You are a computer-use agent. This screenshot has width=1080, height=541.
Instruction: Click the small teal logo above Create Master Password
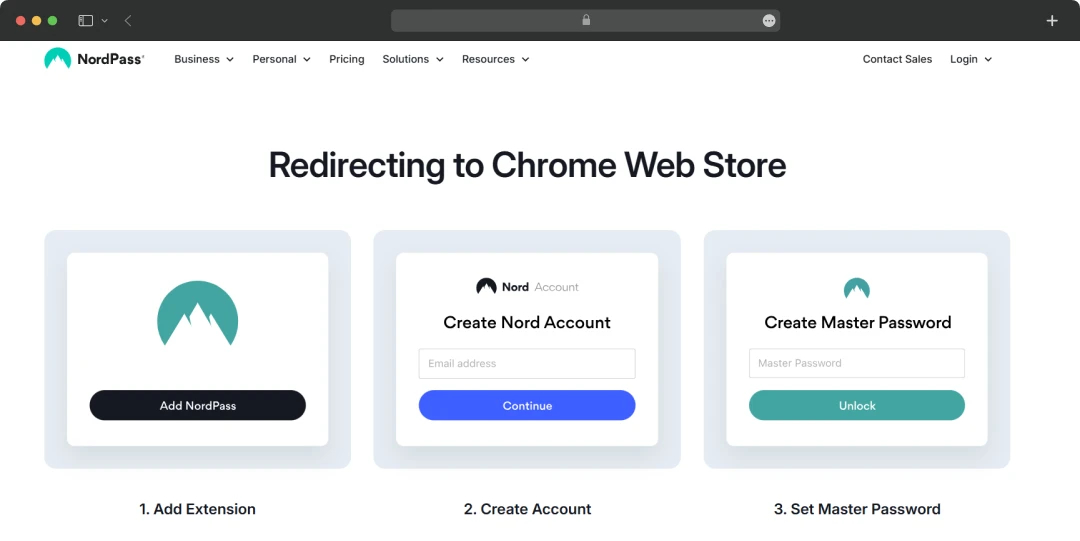(857, 288)
